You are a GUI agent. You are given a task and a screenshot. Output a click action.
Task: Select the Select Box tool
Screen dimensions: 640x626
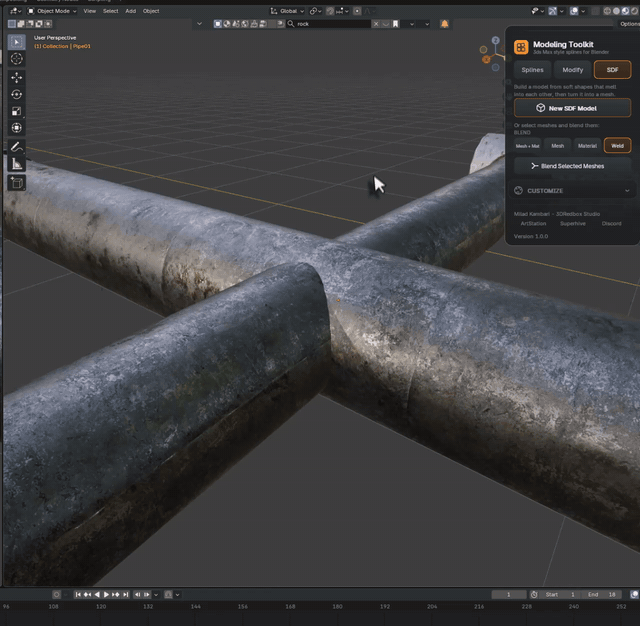[17, 42]
